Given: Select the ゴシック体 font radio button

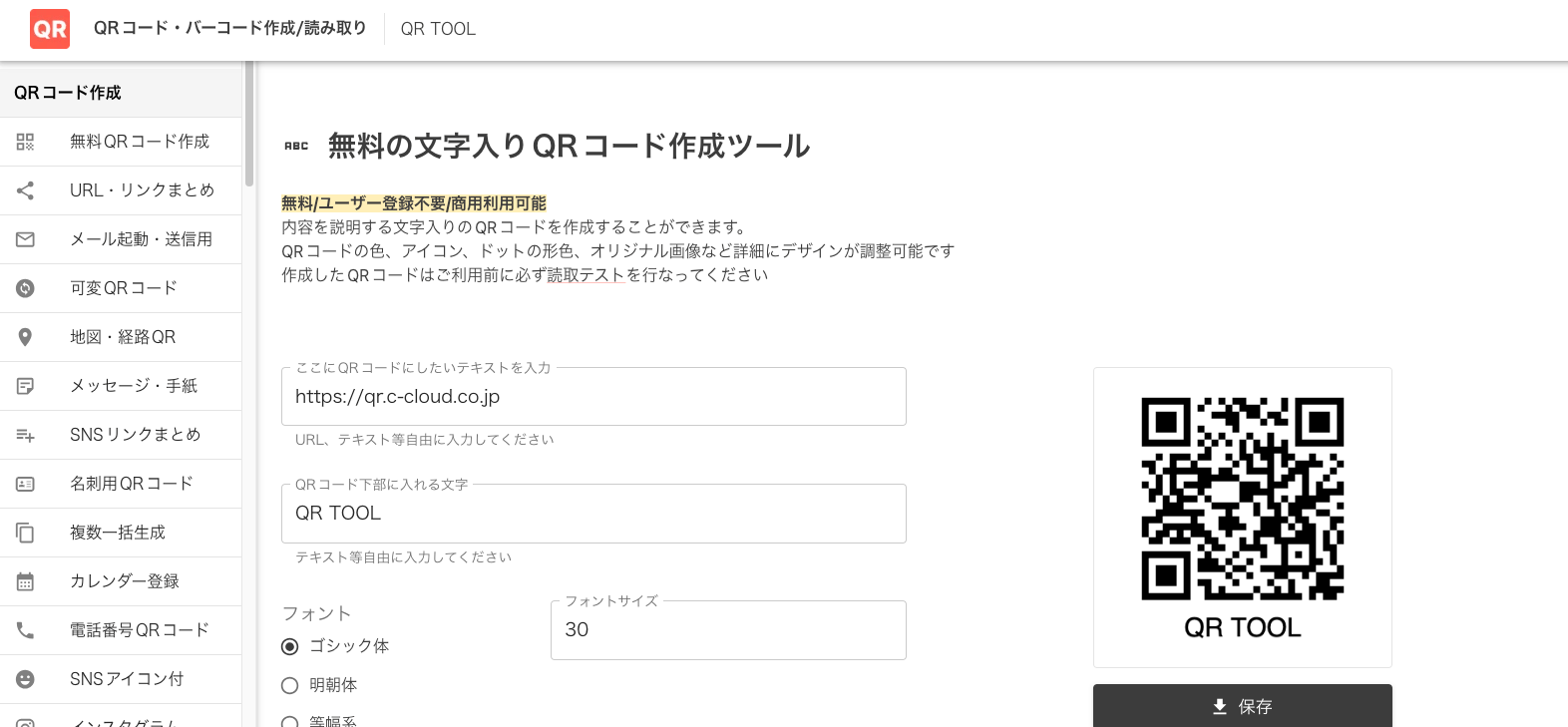Looking at the screenshot, I should pyautogui.click(x=289, y=646).
